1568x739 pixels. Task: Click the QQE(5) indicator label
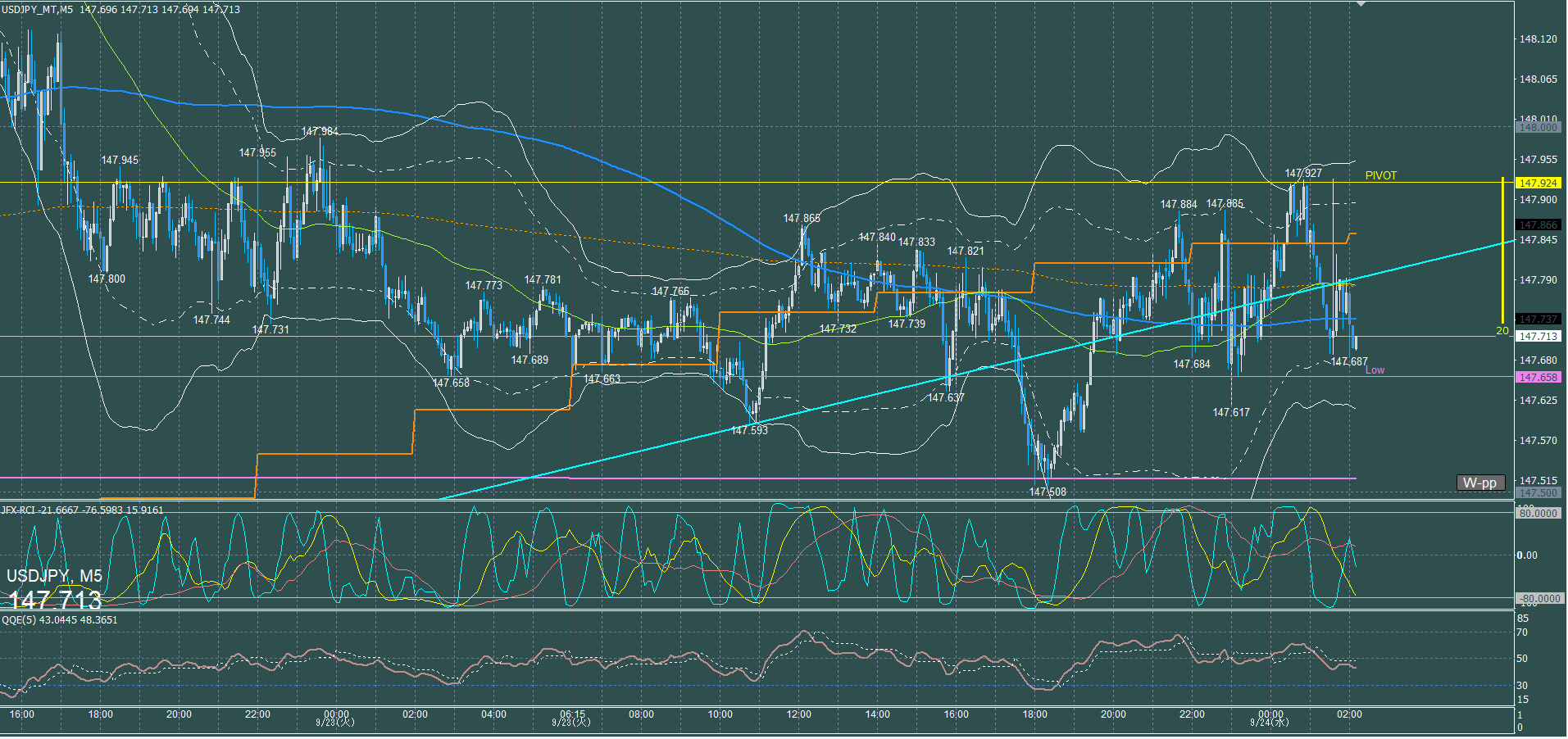click(59, 619)
